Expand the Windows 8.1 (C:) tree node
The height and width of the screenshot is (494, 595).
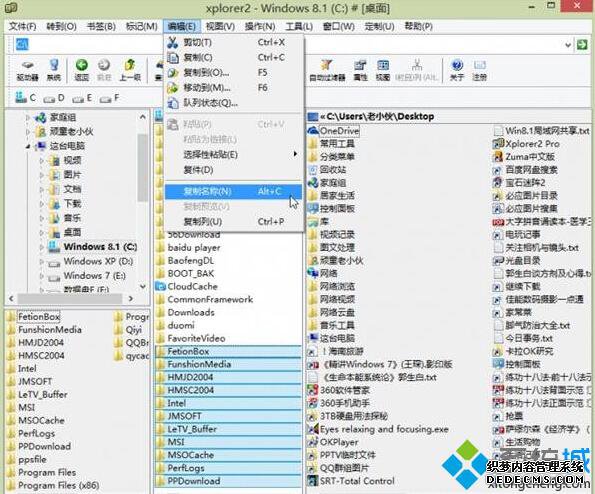coord(41,247)
